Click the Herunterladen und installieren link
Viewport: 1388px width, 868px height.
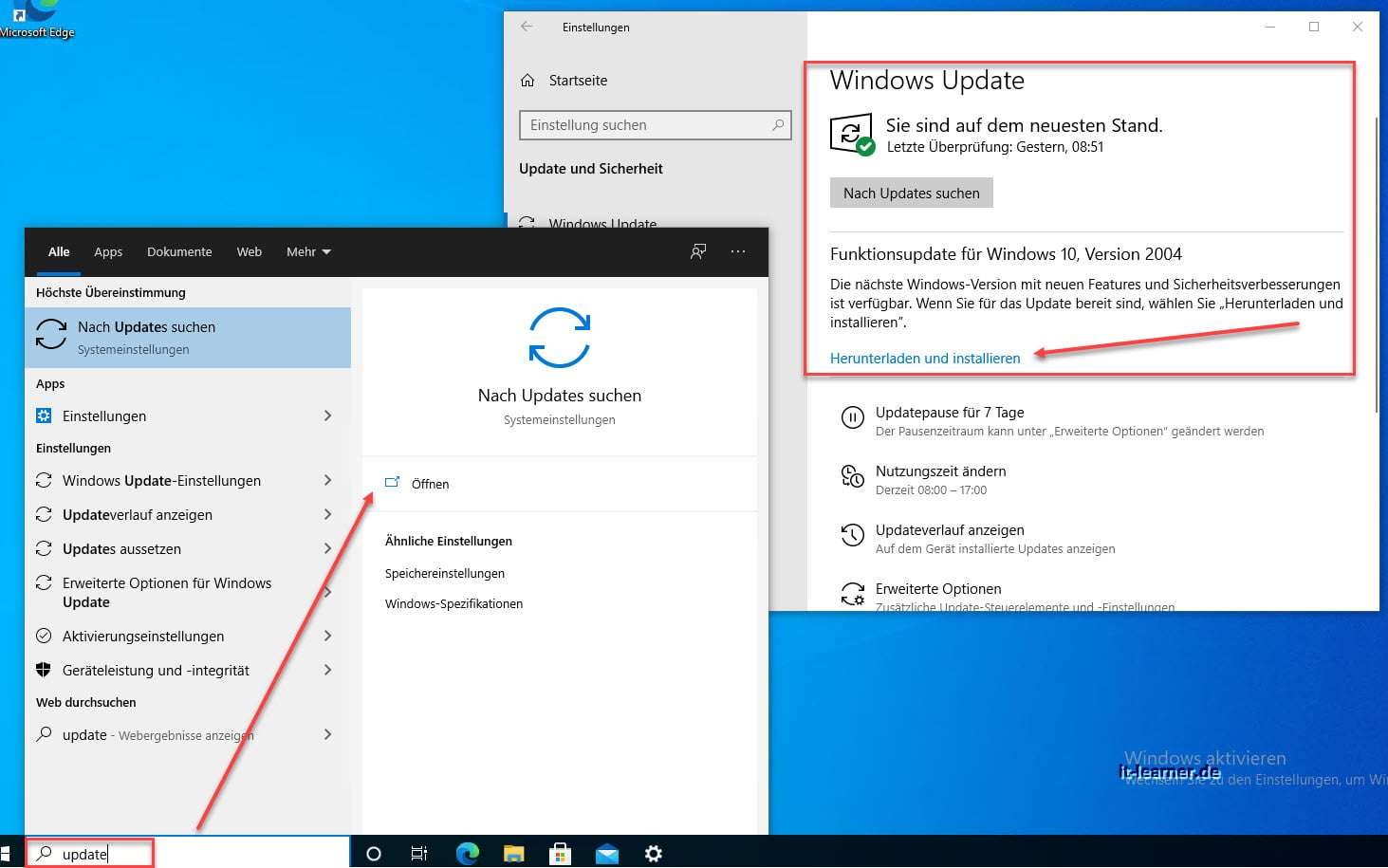tap(925, 358)
